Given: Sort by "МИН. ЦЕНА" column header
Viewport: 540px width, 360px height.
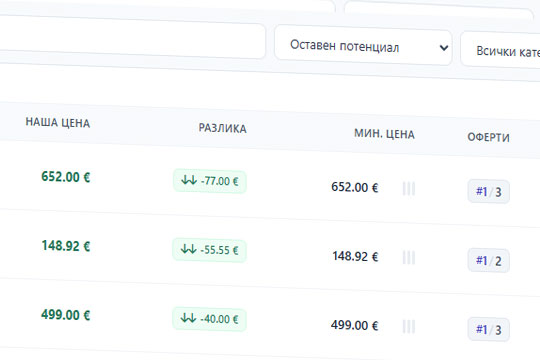Looking at the screenshot, I should coord(384,134).
